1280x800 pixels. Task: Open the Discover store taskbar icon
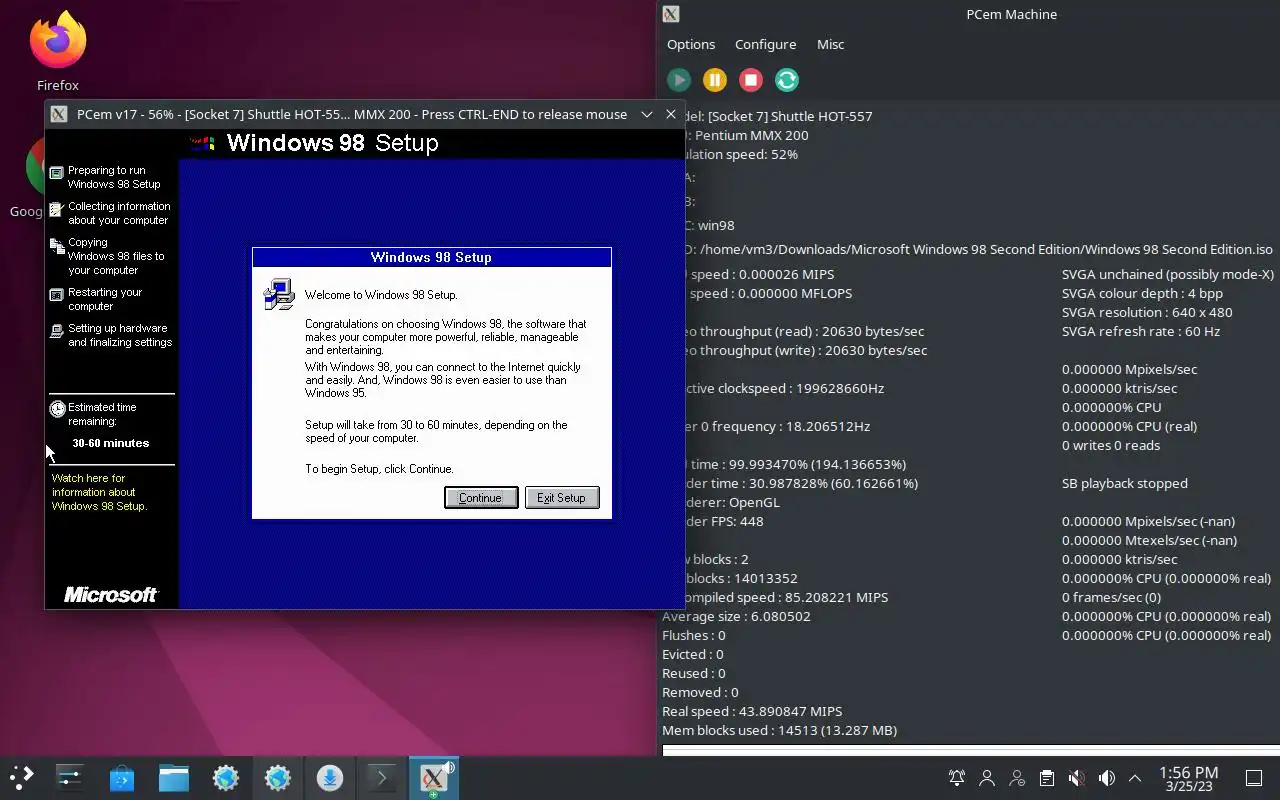122,778
